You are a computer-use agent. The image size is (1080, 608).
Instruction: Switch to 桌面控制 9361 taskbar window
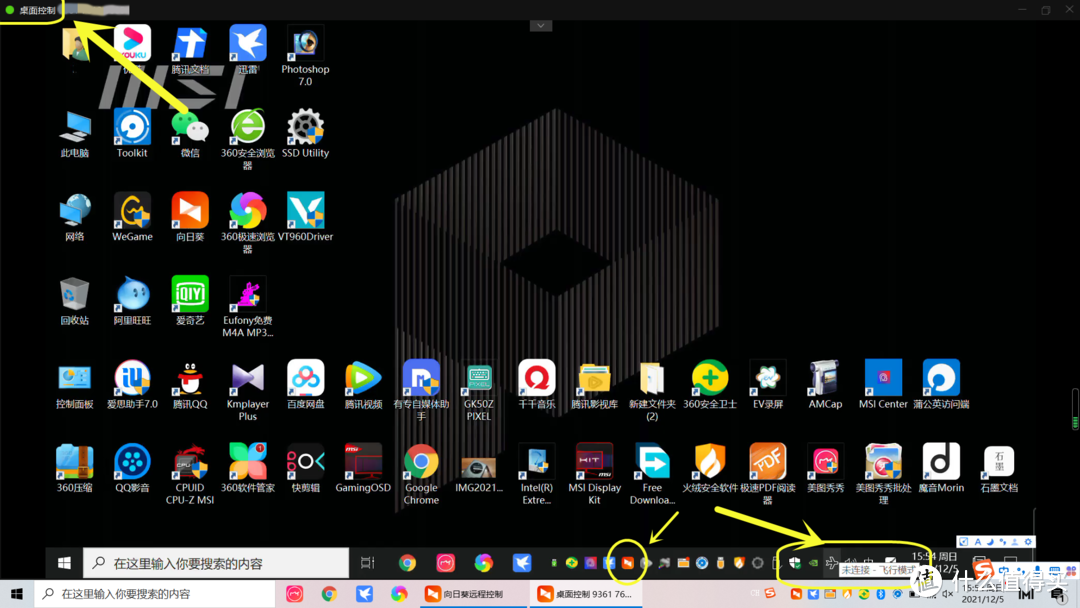586,594
